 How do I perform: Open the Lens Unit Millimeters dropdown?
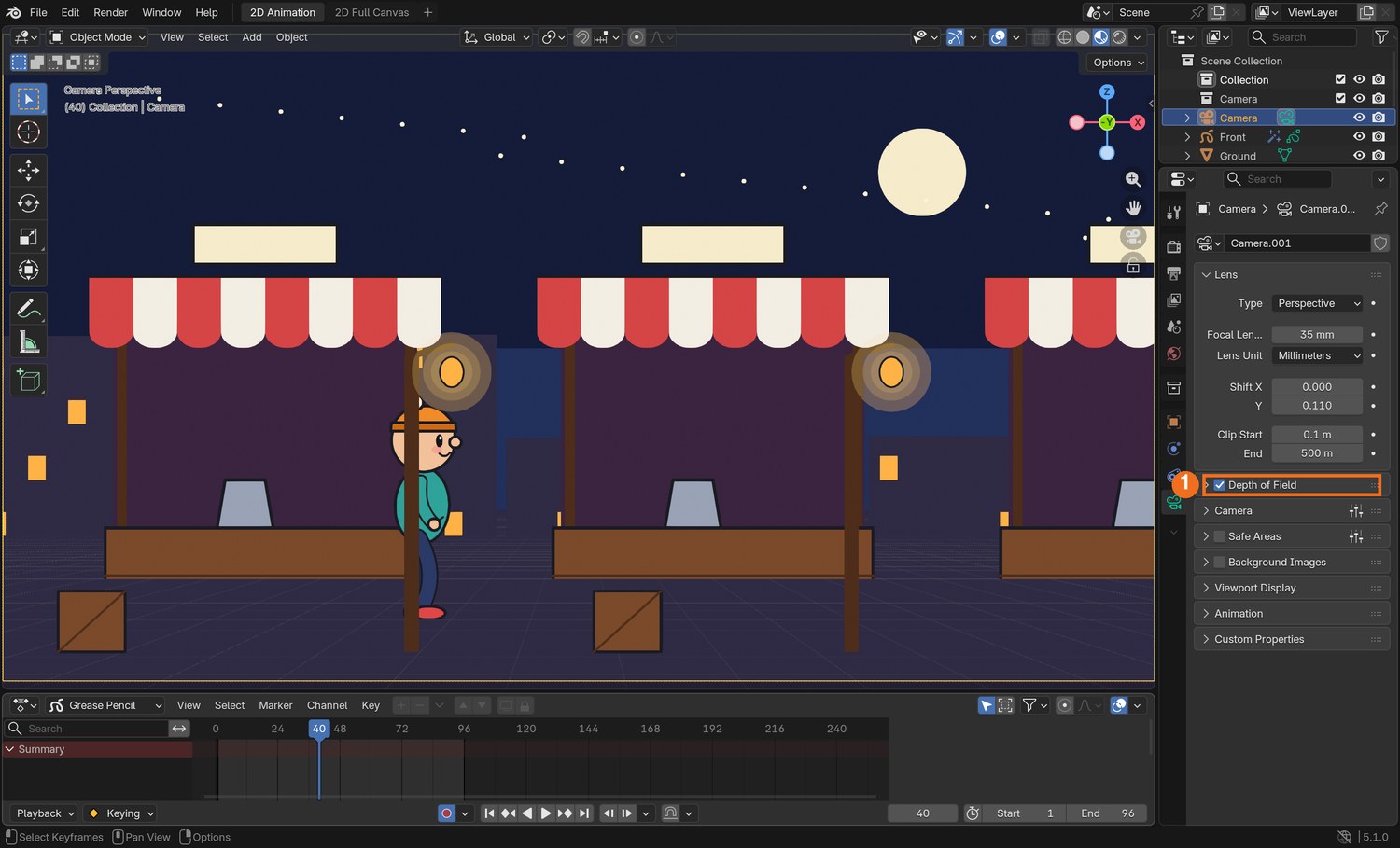tap(1318, 355)
